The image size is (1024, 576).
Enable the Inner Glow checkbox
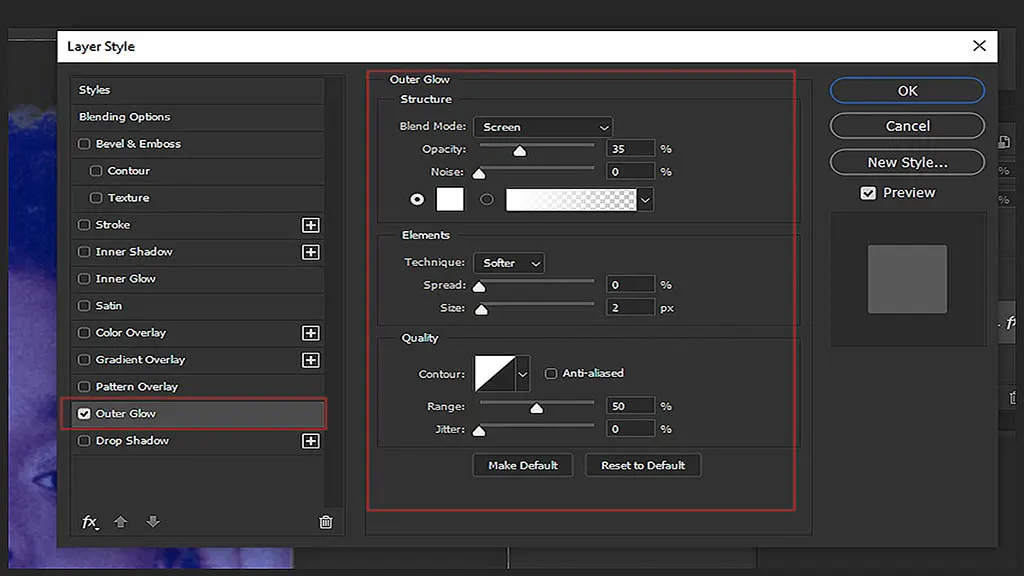point(84,278)
